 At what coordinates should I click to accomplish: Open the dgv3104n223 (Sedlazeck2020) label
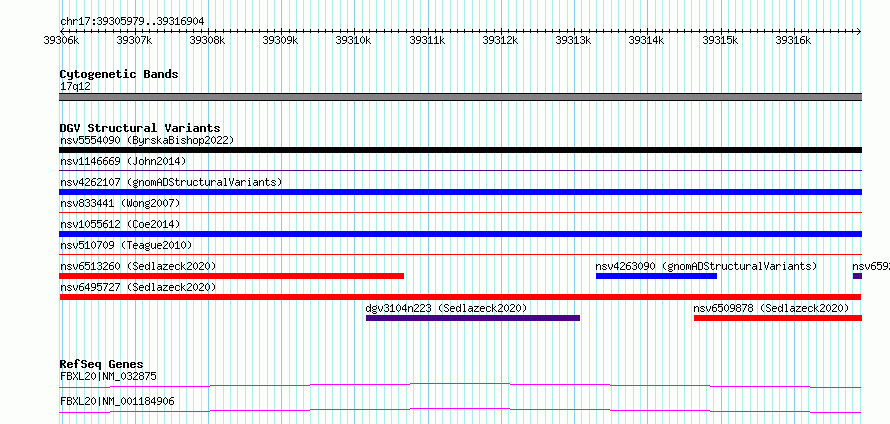coord(446,308)
